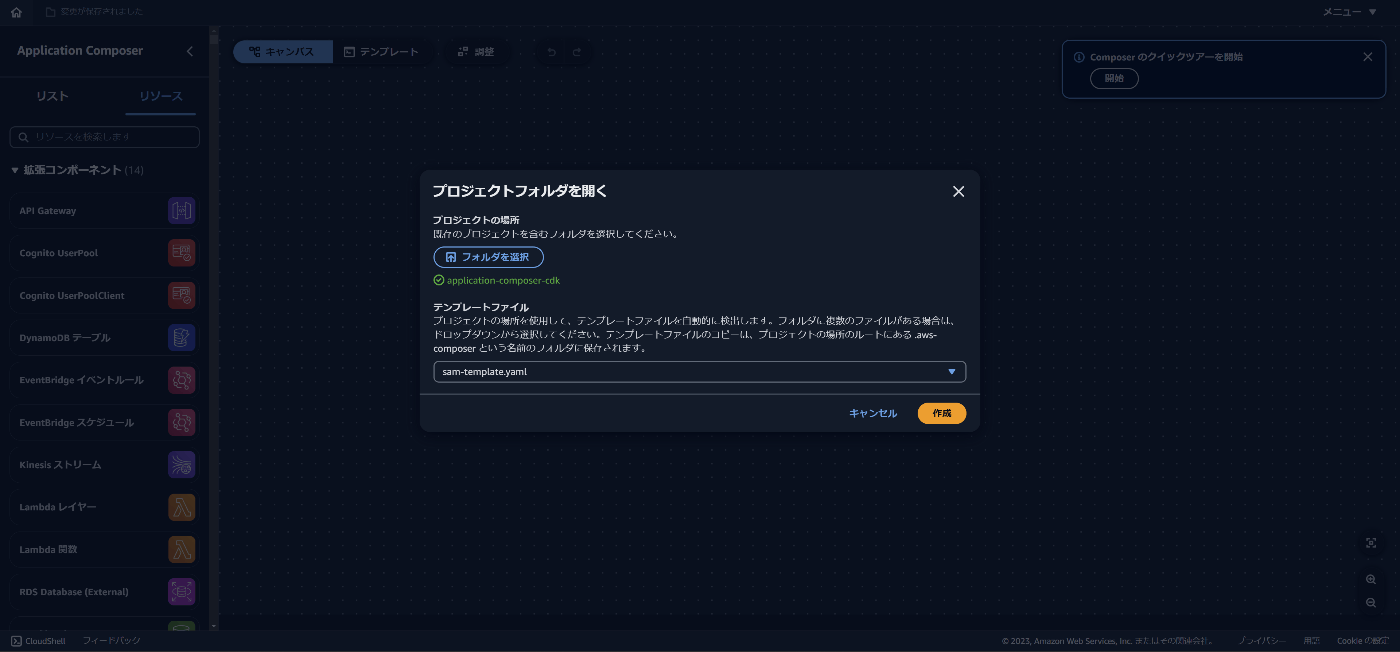Zoom in on the canvas
The width and height of the screenshot is (1400, 652).
point(1371,579)
